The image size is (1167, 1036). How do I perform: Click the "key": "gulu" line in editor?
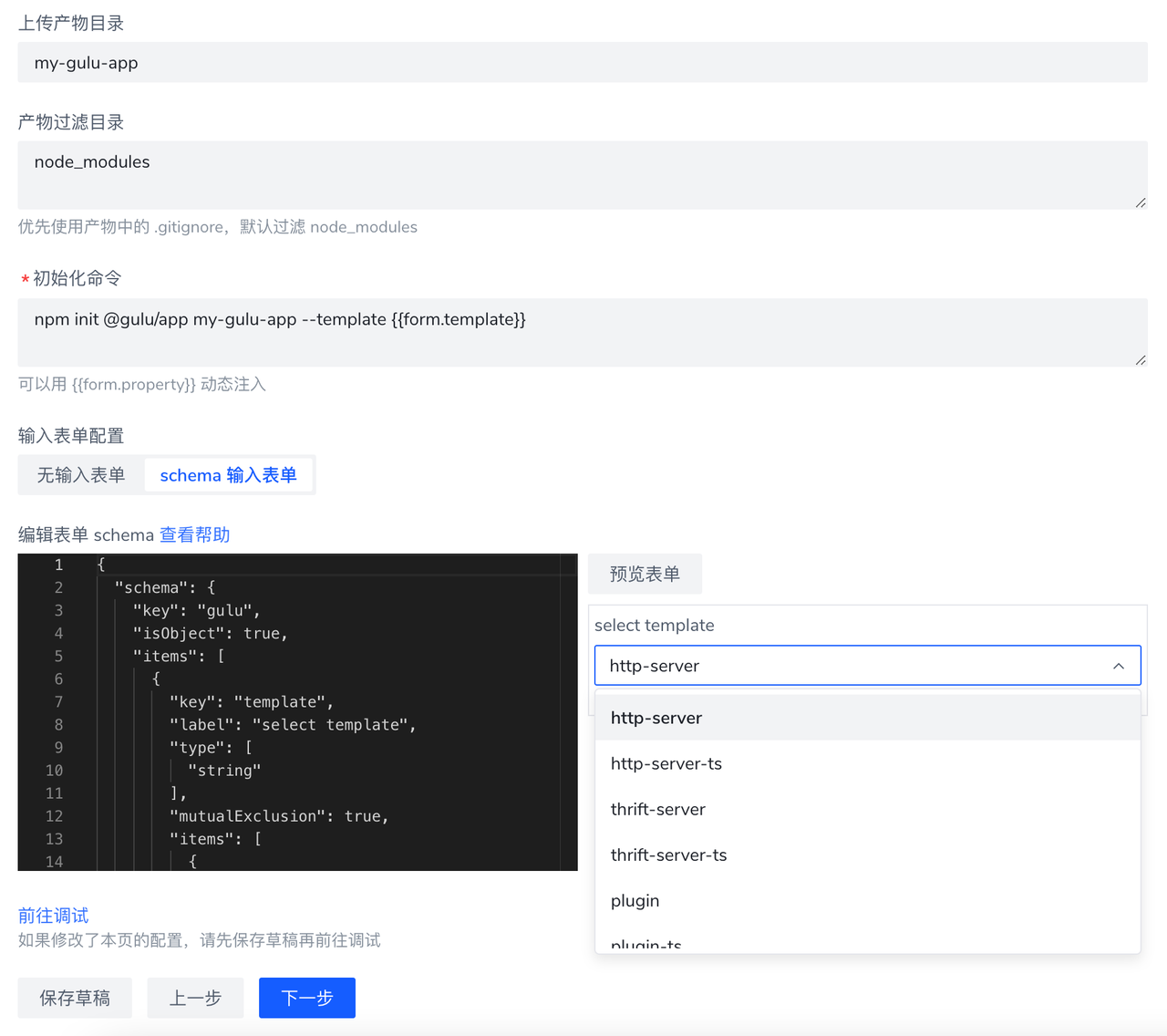pos(197,610)
